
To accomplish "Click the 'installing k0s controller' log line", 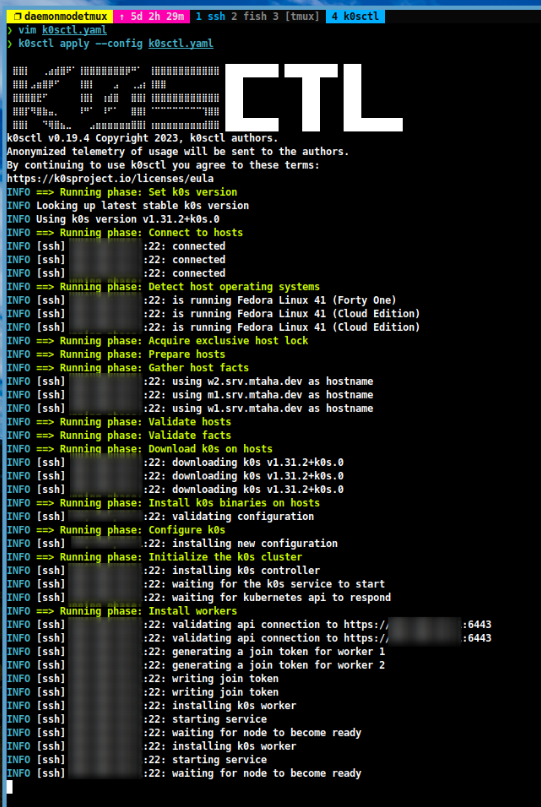I will point(163,570).
